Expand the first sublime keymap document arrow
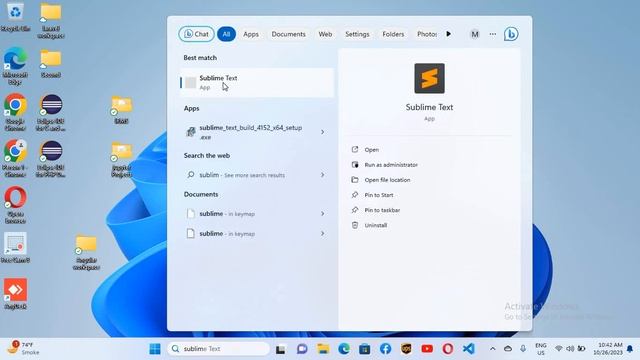This screenshot has width=640, height=360. click(x=322, y=213)
